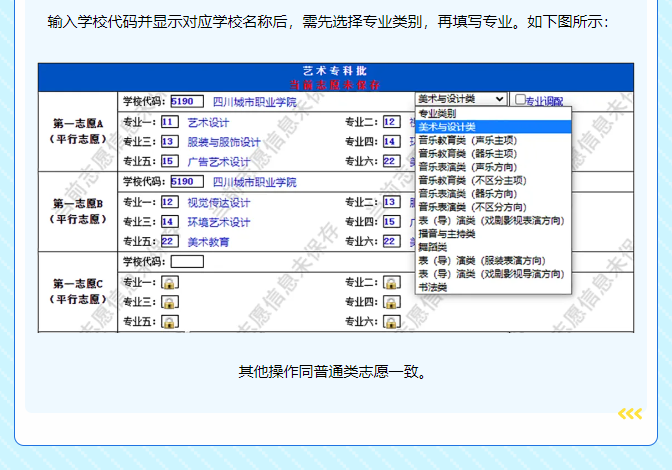Select the highlighted 美术与设计类 list option
672x470 pixels.
click(x=447, y=127)
